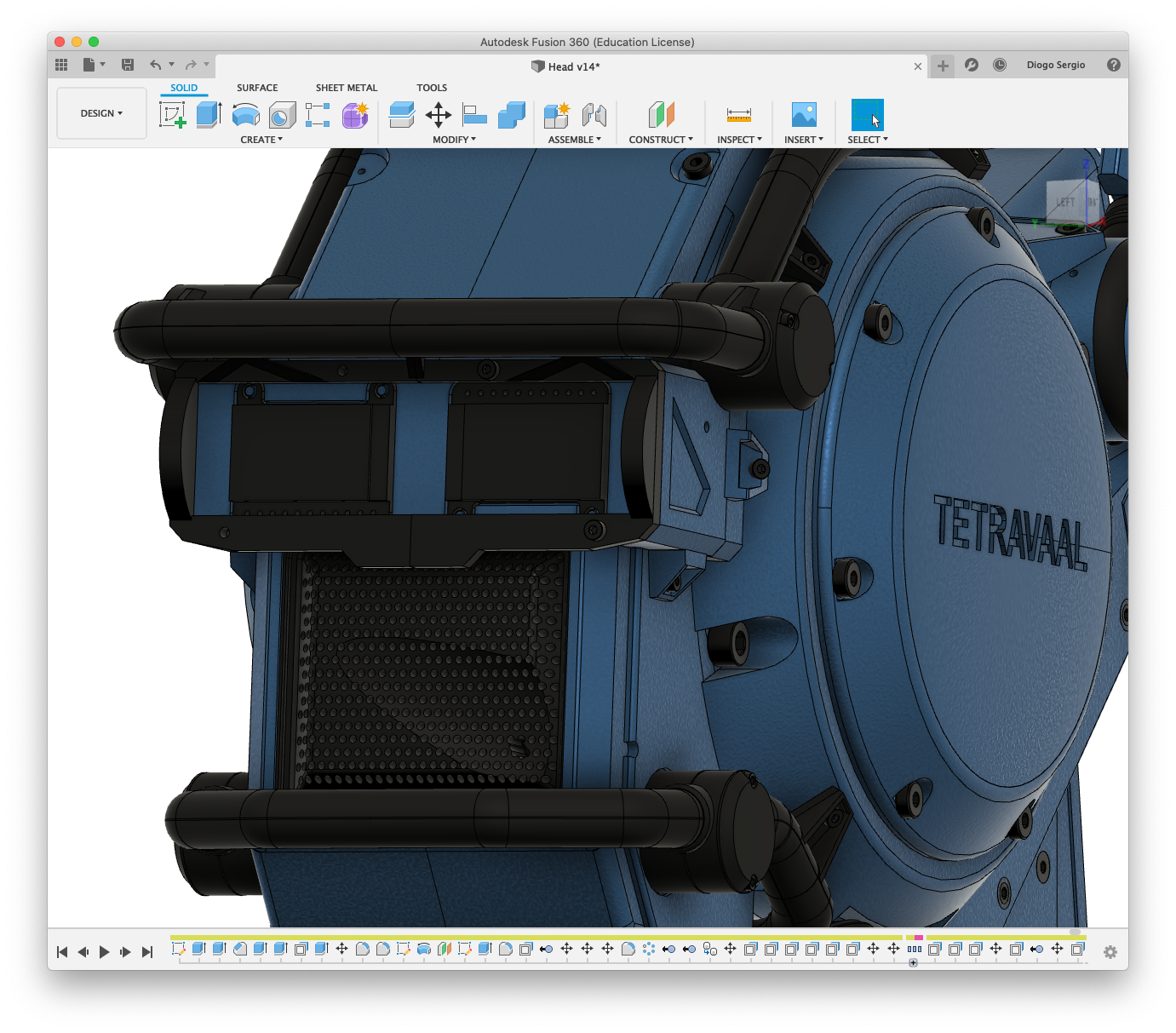Select the Rectangular Pattern tool
This screenshot has height=1033, width=1176.
pyautogui.click(x=318, y=114)
